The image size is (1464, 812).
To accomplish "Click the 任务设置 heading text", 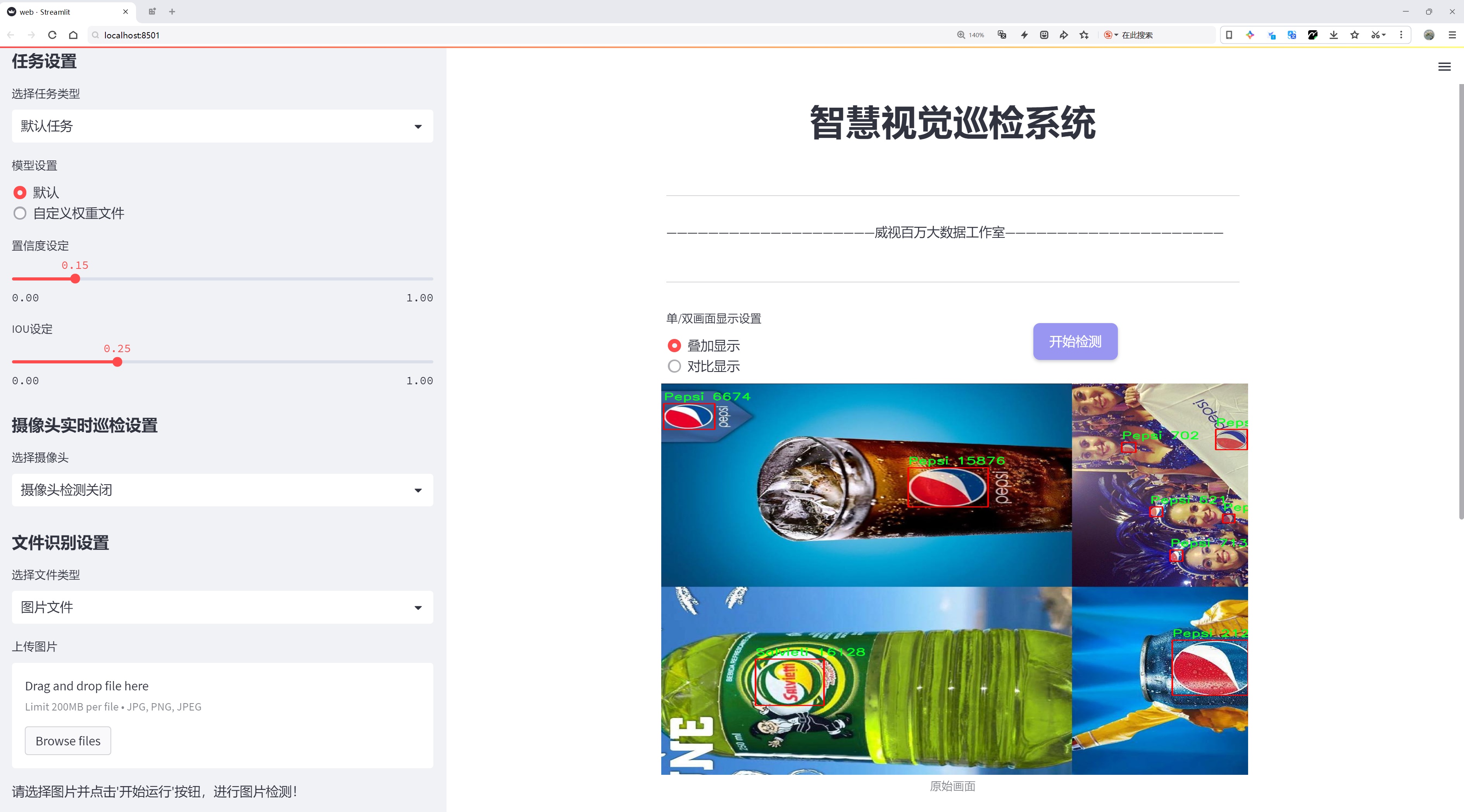I will click(x=44, y=61).
